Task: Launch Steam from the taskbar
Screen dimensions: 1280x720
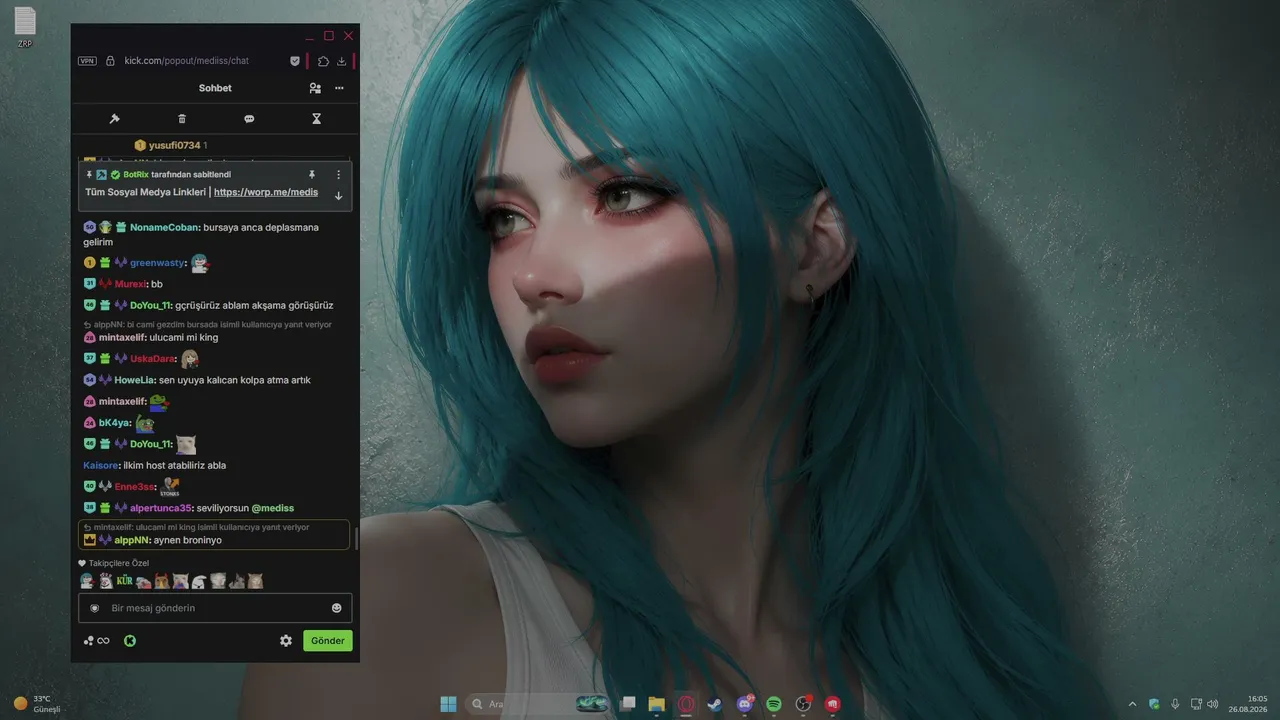Action: (714, 704)
